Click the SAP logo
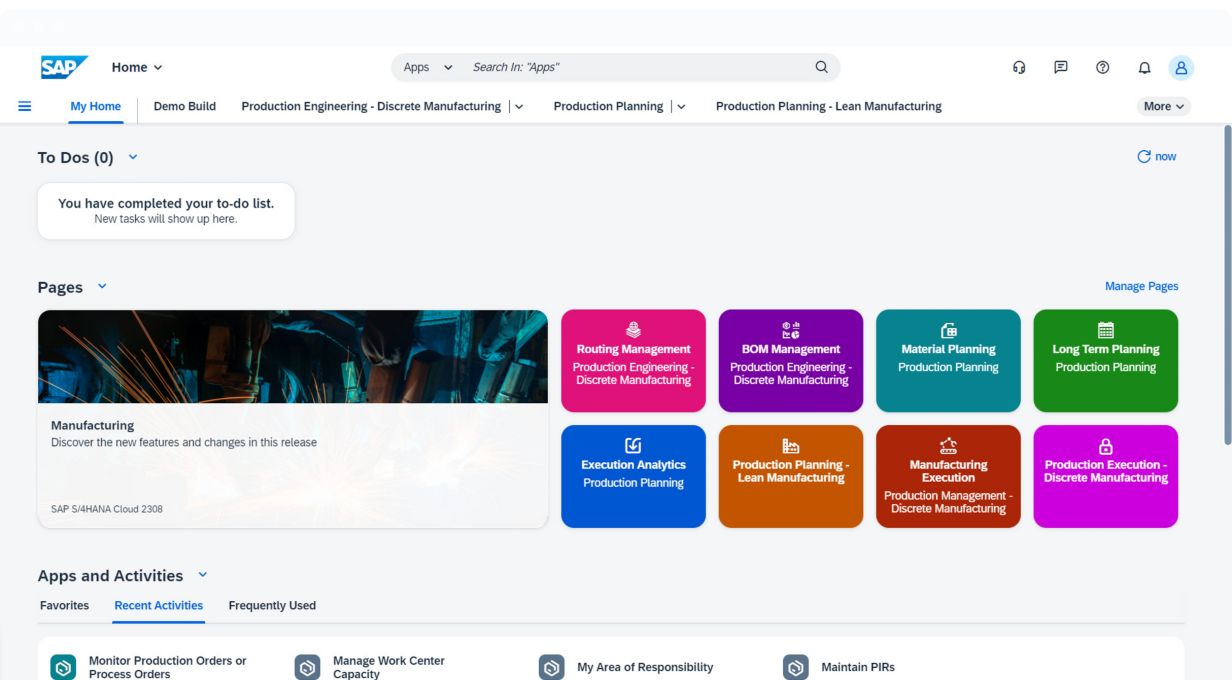The width and height of the screenshot is (1232, 680). pyautogui.click(x=64, y=67)
